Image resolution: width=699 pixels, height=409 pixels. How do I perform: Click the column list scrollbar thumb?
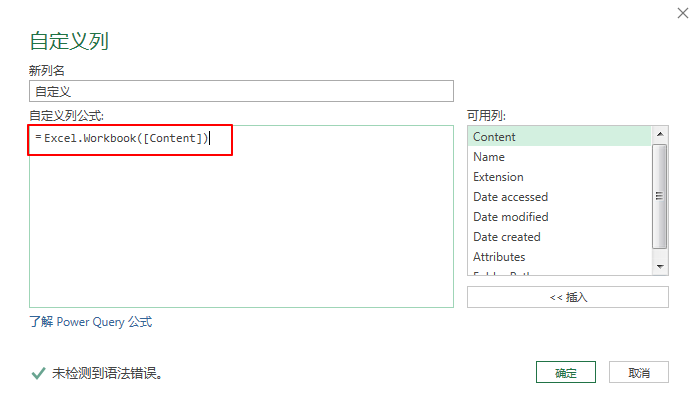click(x=660, y=196)
